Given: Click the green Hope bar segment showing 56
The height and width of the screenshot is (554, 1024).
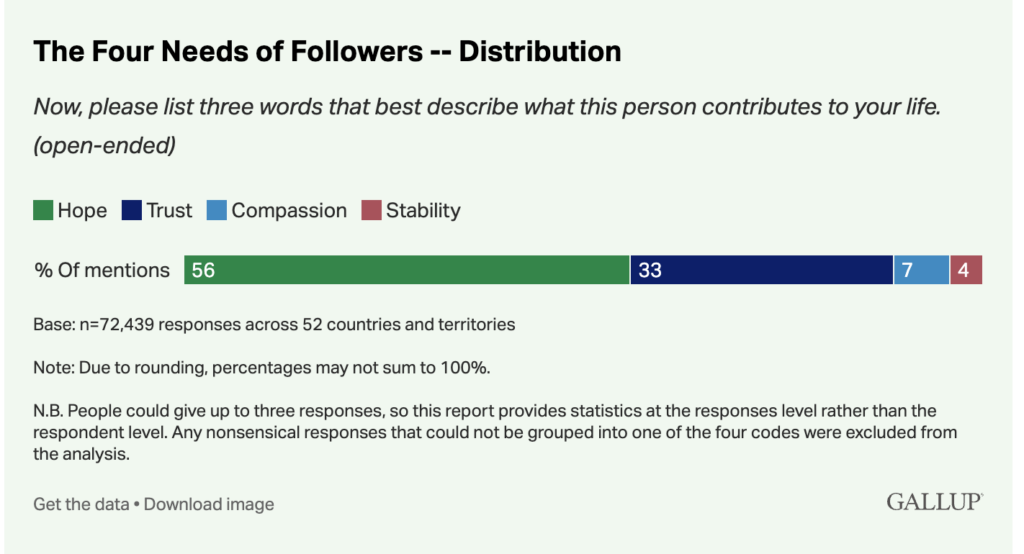Looking at the screenshot, I should click(407, 270).
